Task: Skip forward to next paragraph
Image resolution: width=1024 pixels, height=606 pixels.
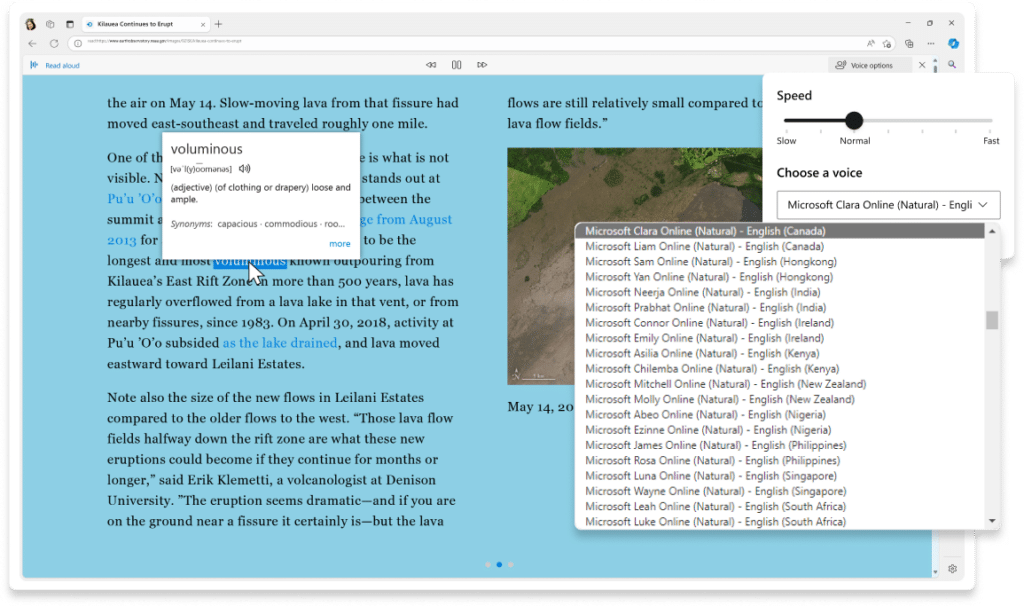Action: coord(482,65)
